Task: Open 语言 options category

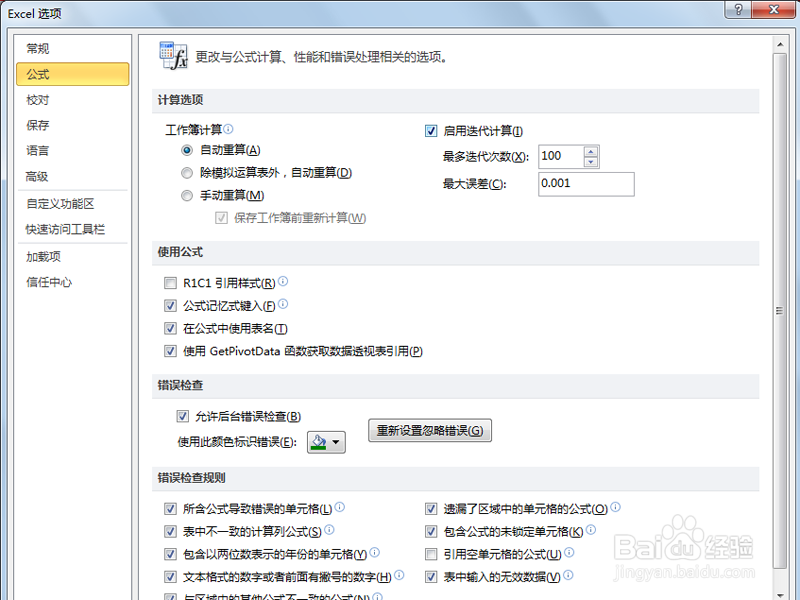Action: coord(72,151)
